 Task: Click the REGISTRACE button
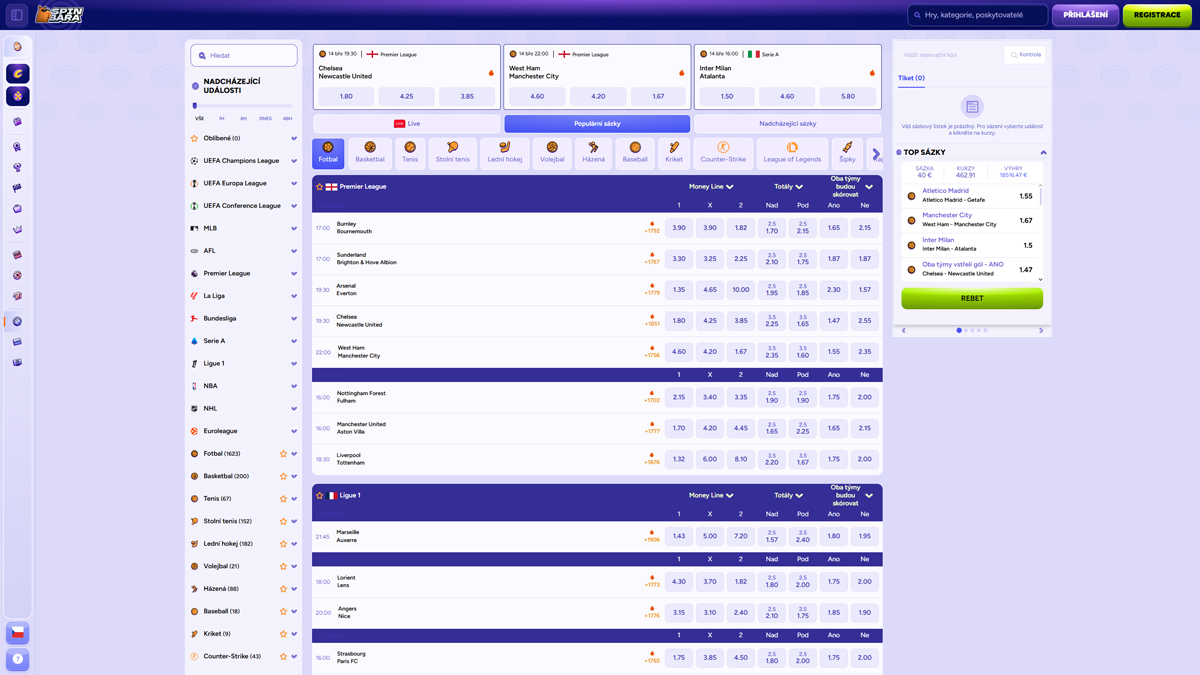coord(1156,15)
